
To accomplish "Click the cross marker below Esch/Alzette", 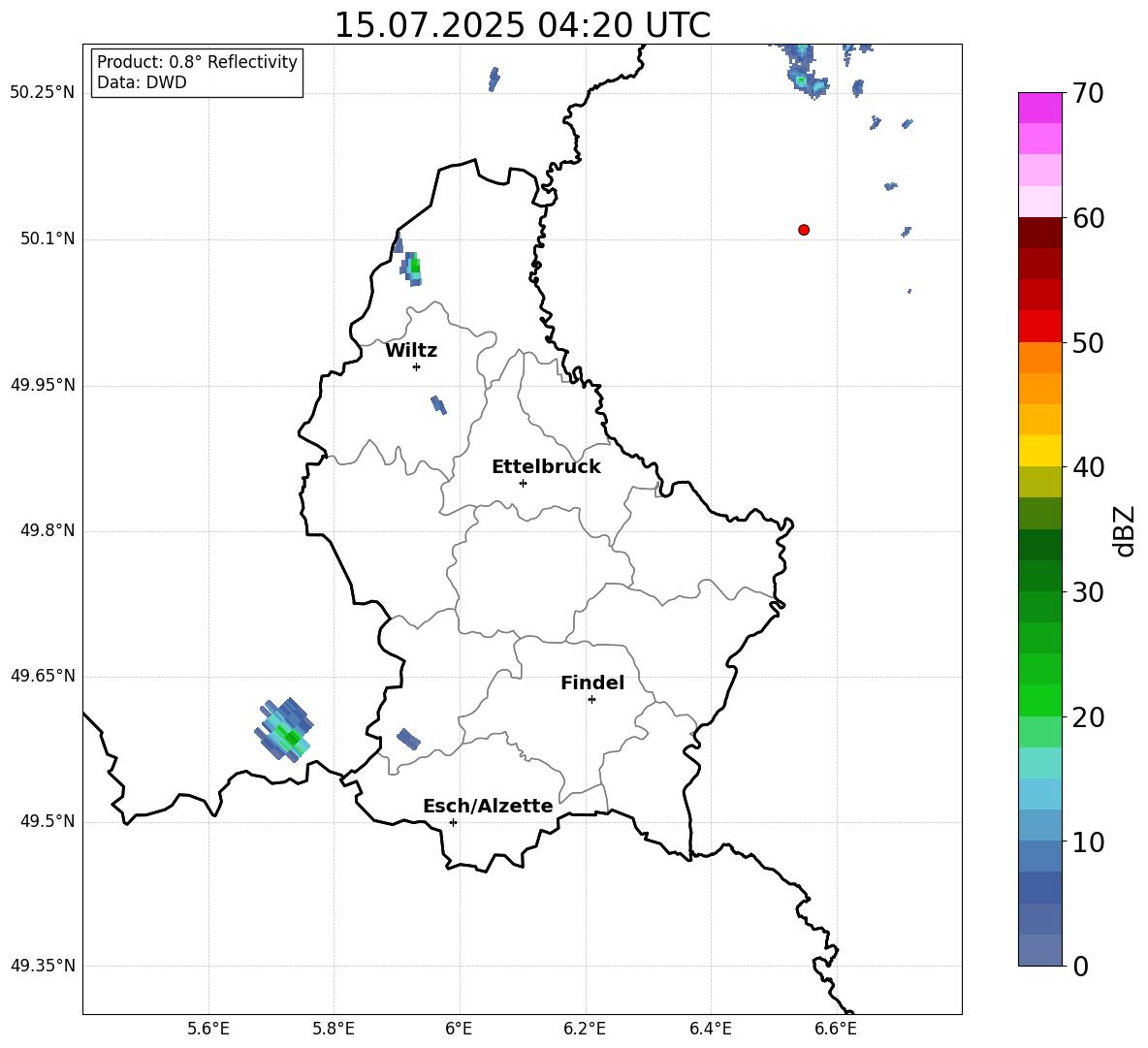I will [x=453, y=822].
